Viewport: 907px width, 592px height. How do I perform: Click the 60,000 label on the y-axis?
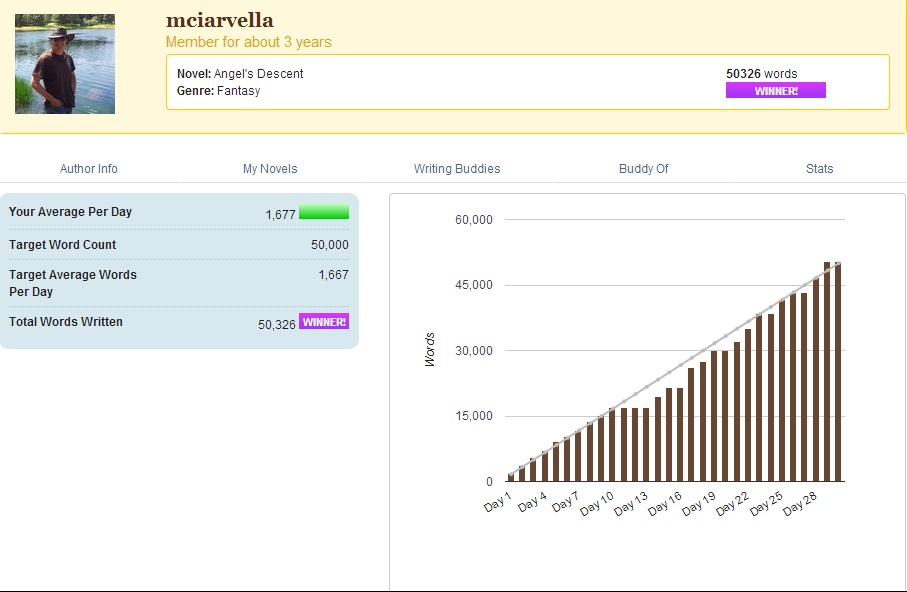[474, 220]
